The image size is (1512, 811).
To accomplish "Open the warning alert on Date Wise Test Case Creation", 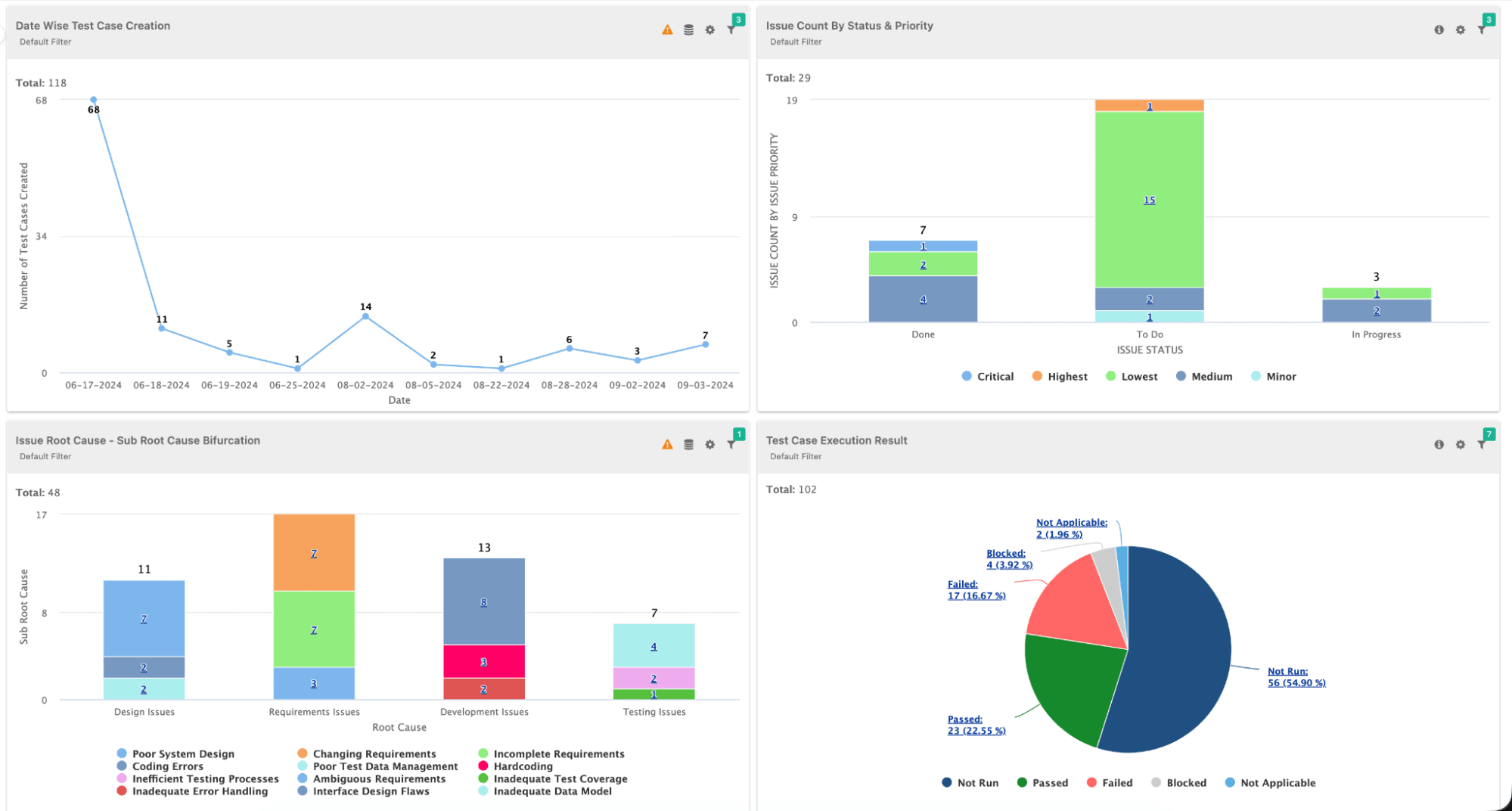I will tap(666, 30).
